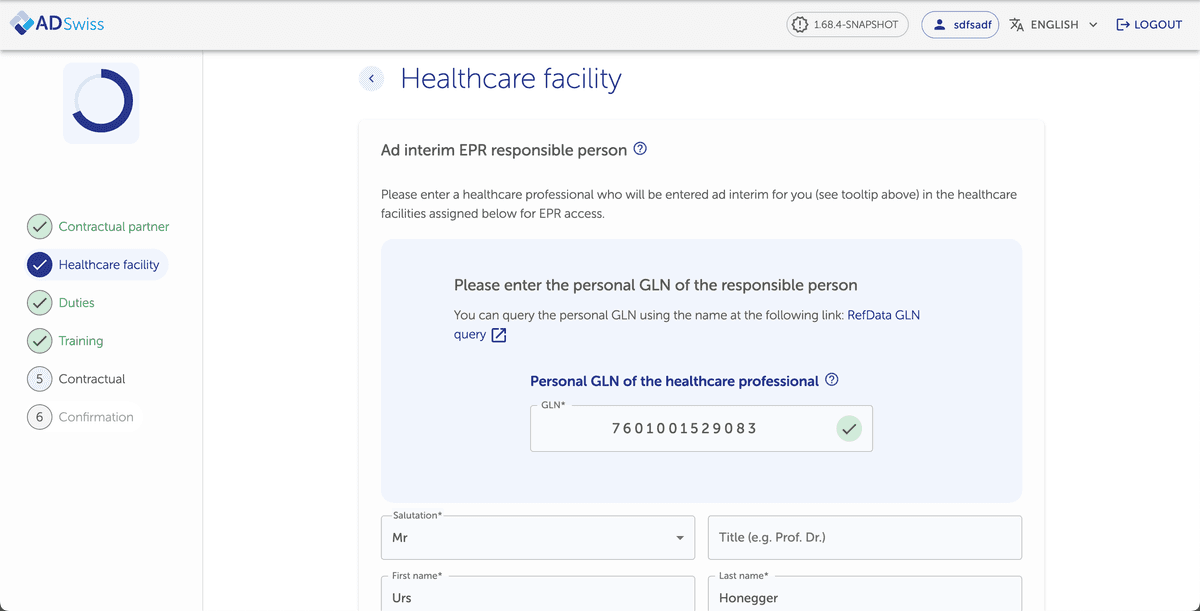Viewport: 1200px width, 611px height.
Task: Select the Healthcare facility step
Action: pyautogui.click(x=108, y=265)
